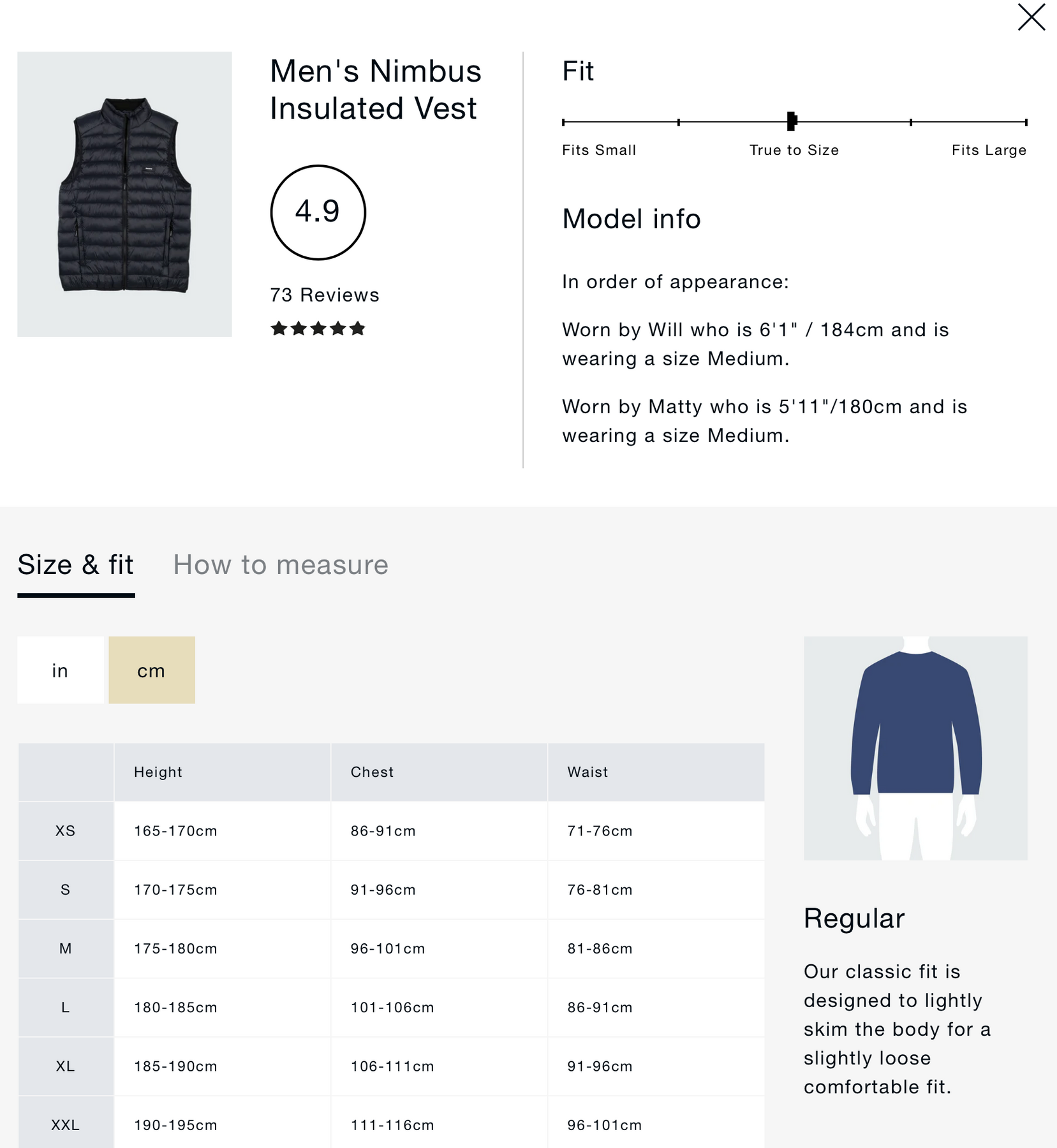Screen dimensions: 1057x1148
Task: Click the five-star rating icons
Action: click(318, 328)
